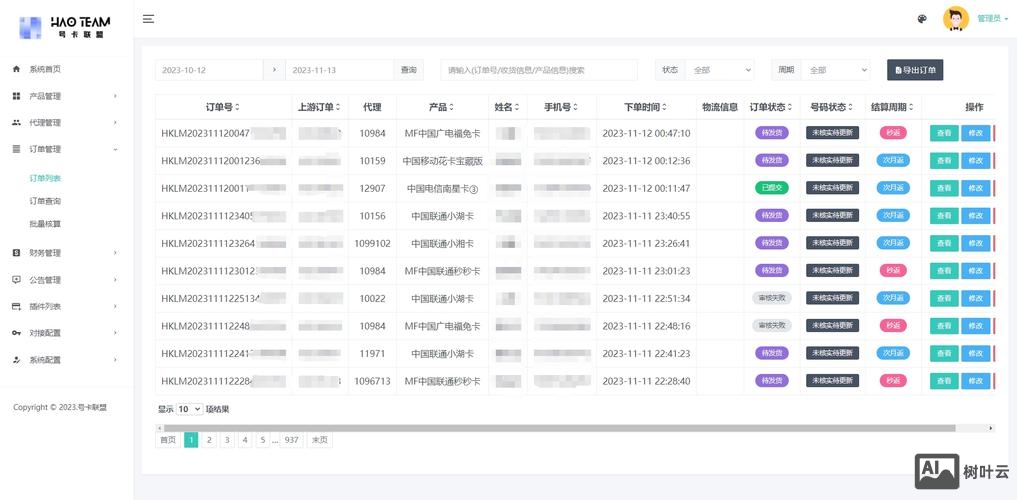The image size is (1017, 500).
Task: Click the HAO TEAM logo
Action: [x=65, y=27]
